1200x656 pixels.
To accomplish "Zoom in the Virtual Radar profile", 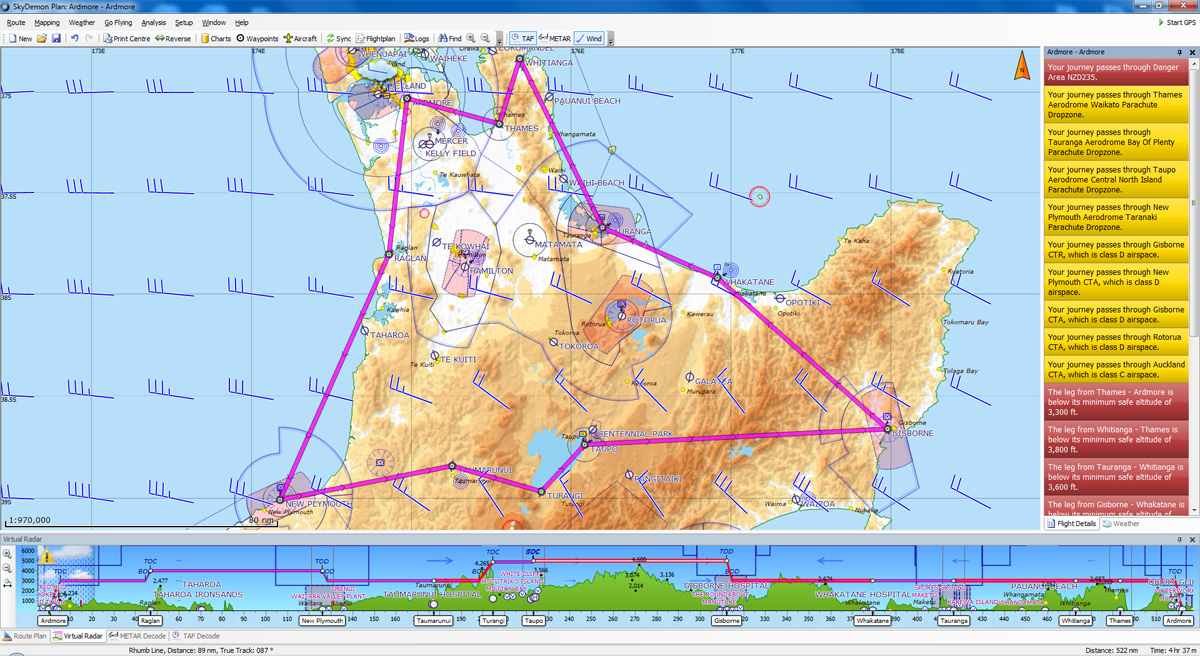I will [x=7, y=553].
